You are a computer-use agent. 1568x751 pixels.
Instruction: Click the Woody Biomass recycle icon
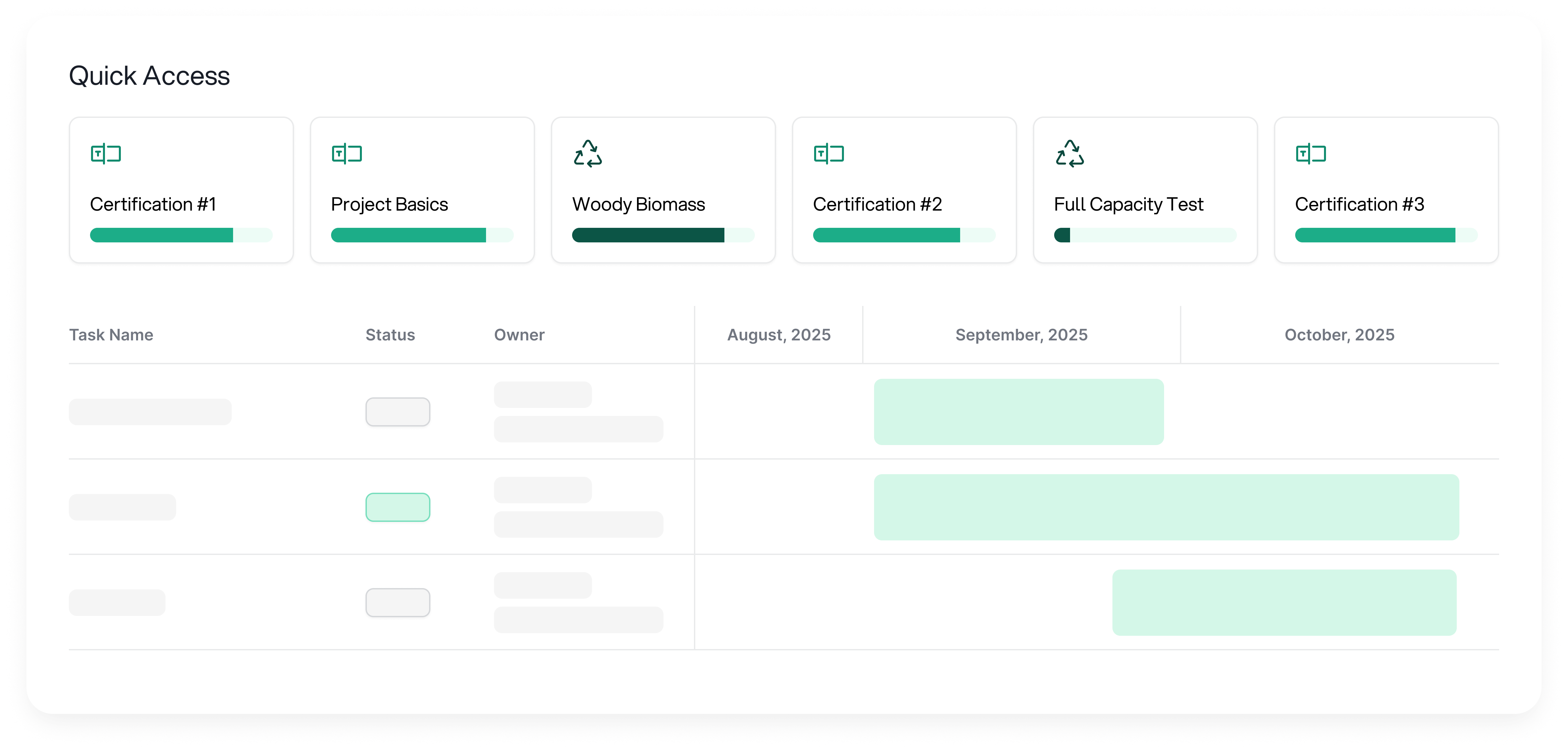coord(587,154)
